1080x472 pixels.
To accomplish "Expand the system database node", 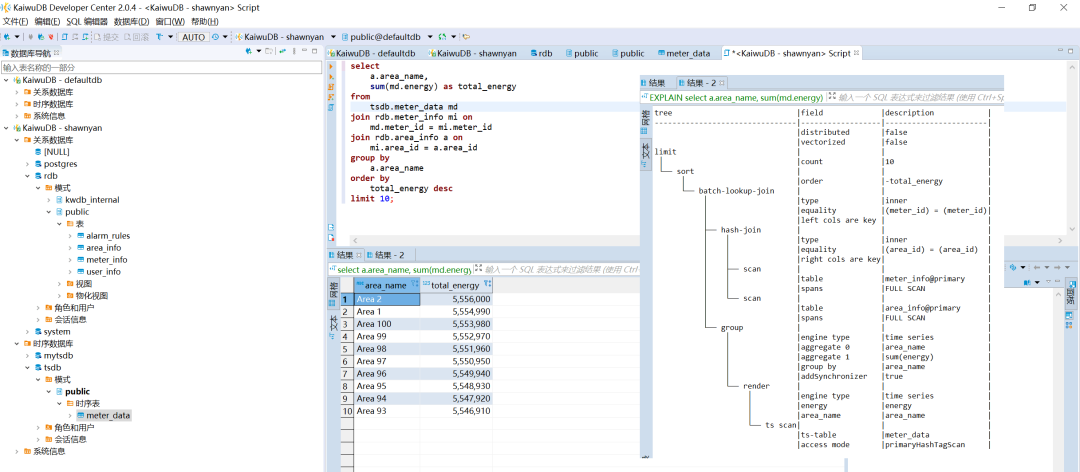I will 27,331.
